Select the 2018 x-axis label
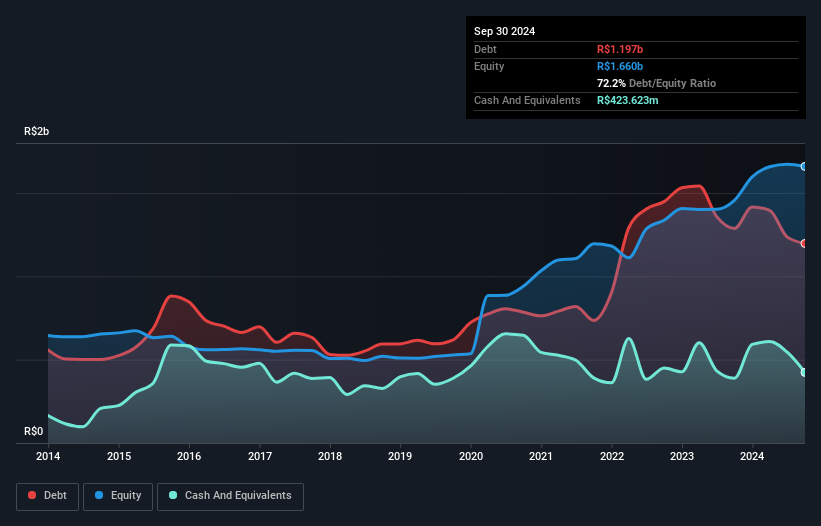821x526 pixels. pyautogui.click(x=330, y=456)
